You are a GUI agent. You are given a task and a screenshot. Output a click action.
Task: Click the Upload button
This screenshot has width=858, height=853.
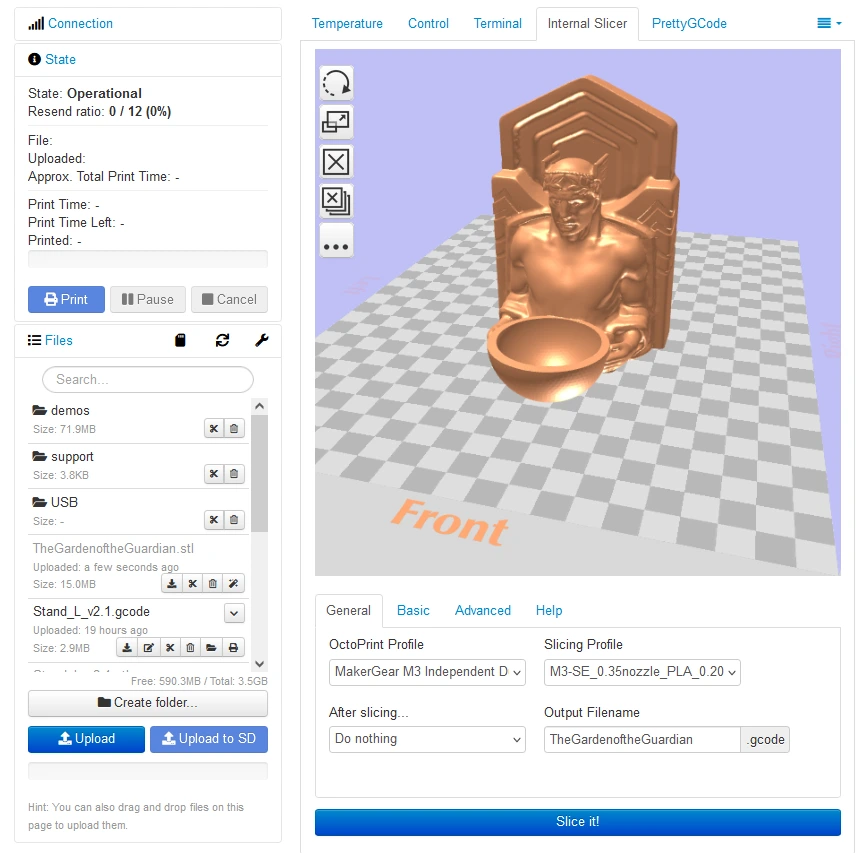(x=86, y=739)
